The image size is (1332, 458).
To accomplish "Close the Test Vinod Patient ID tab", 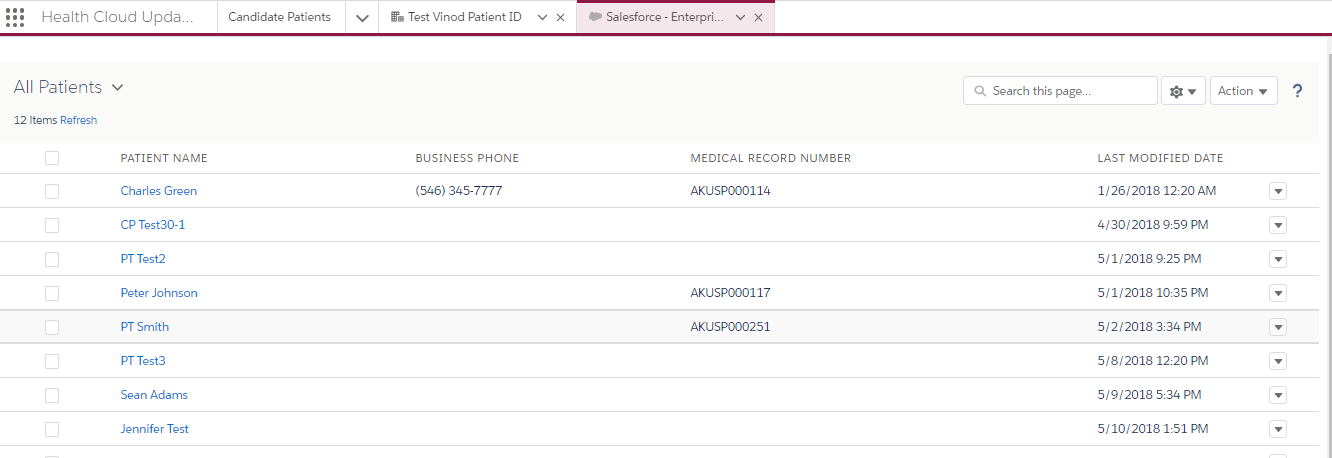I will point(560,18).
